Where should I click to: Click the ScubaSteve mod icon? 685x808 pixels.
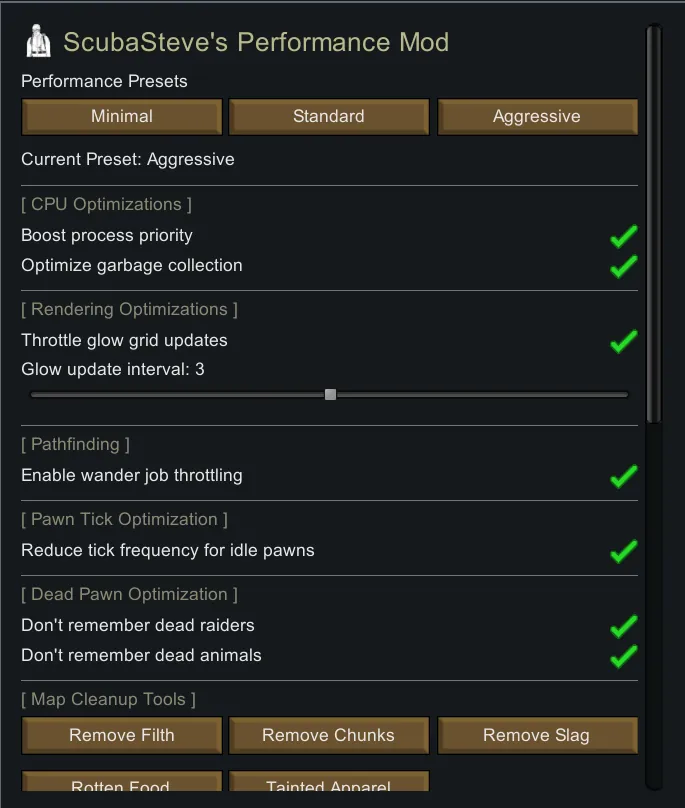pos(38,42)
